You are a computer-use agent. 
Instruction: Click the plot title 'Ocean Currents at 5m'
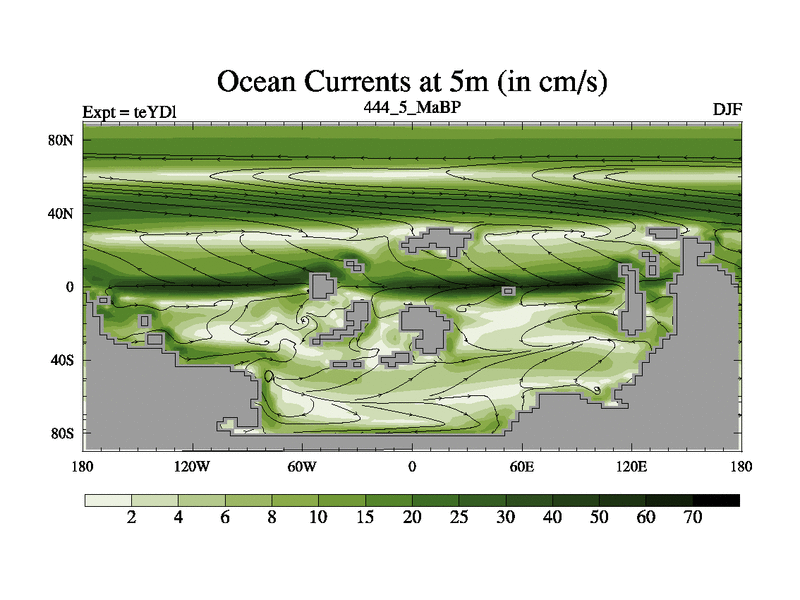412,82
